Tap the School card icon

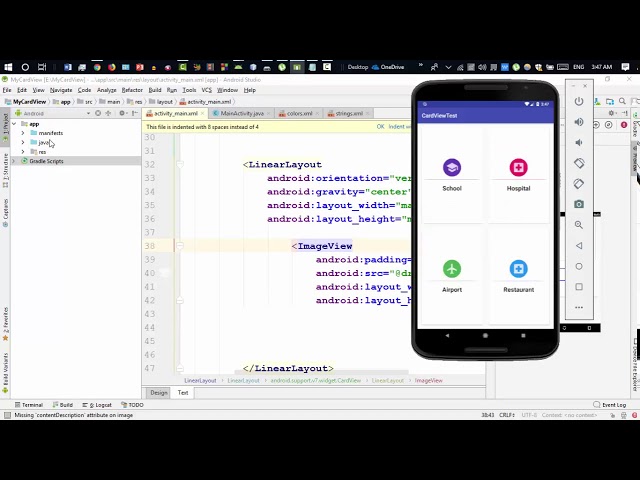click(452, 167)
